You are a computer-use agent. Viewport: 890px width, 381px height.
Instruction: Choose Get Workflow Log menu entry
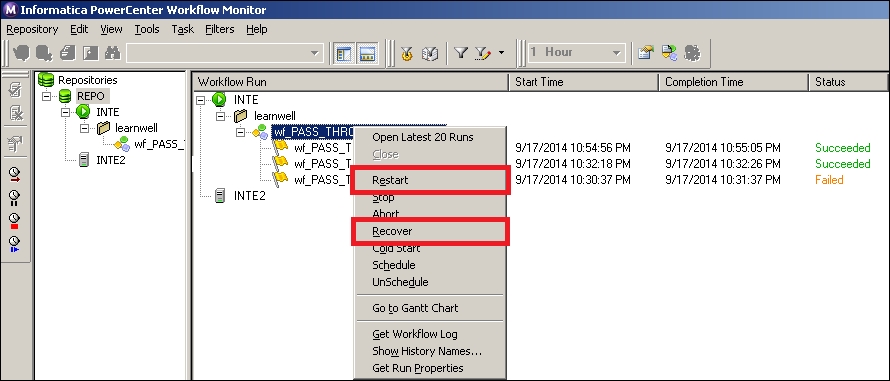pos(430,334)
